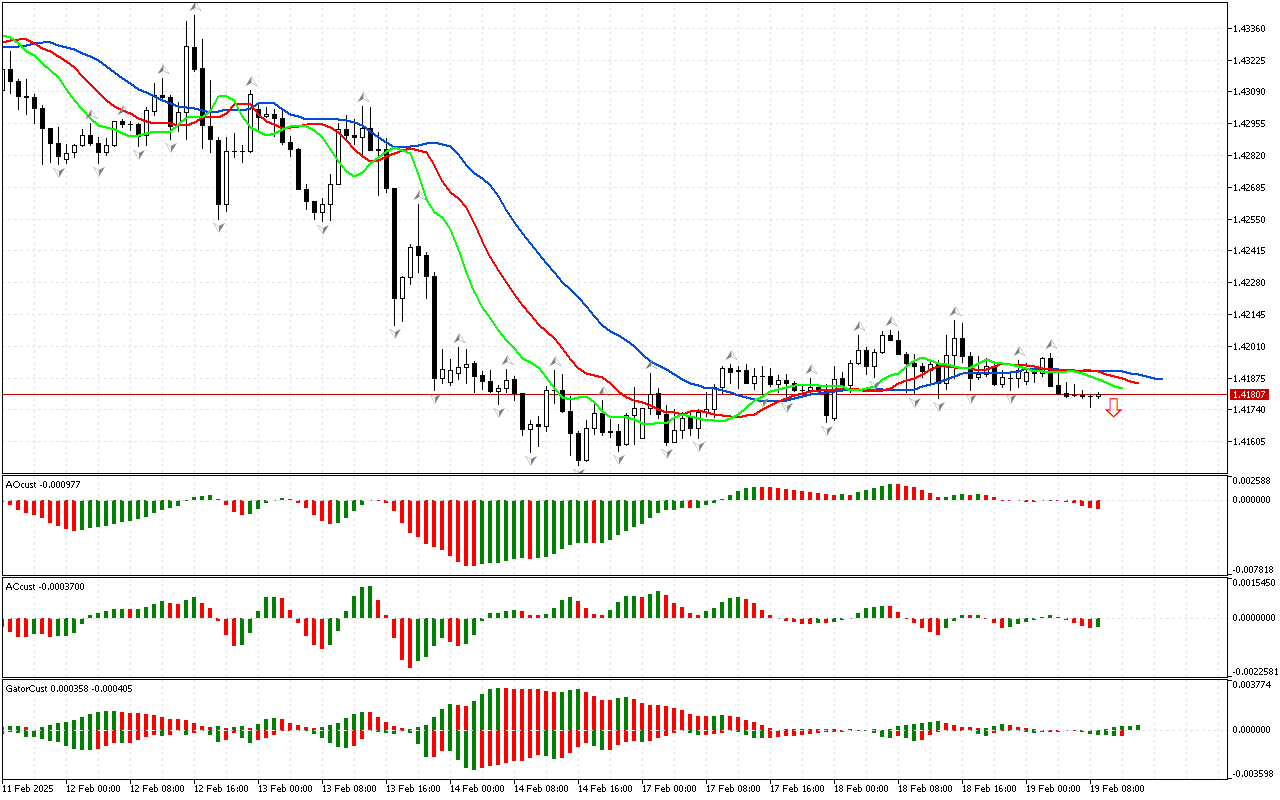Click the 18 Feb 00:00 time label
Image resolution: width=1280 pixels, height=800 pixels.
[862, 789]
